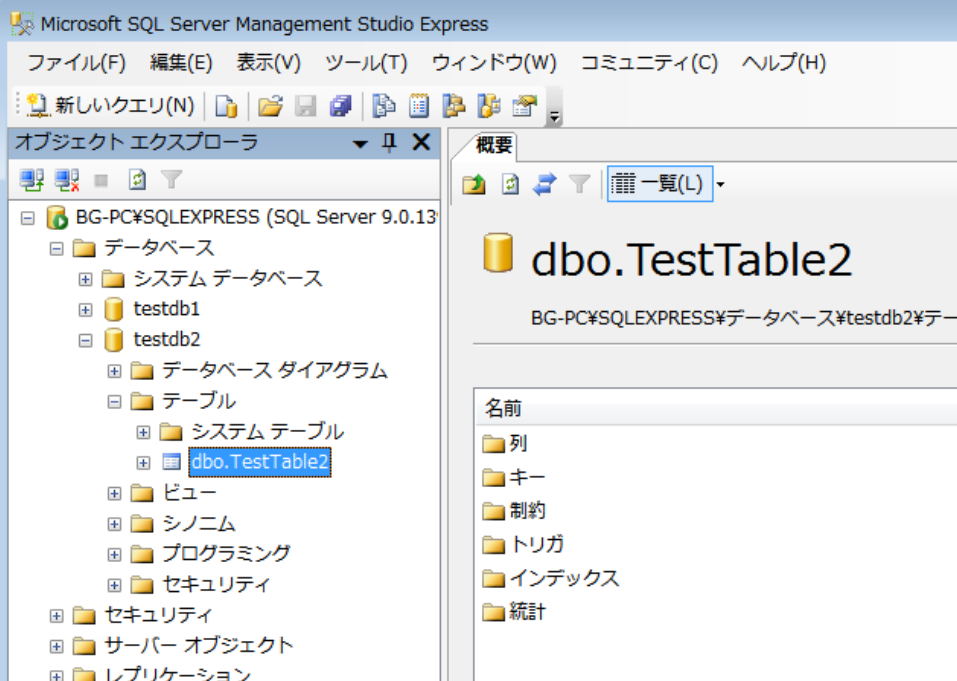Click the new file icon in toolbar
Viewport: 957px width, 681px height.
pyautogui.click(x=226, y=106)
